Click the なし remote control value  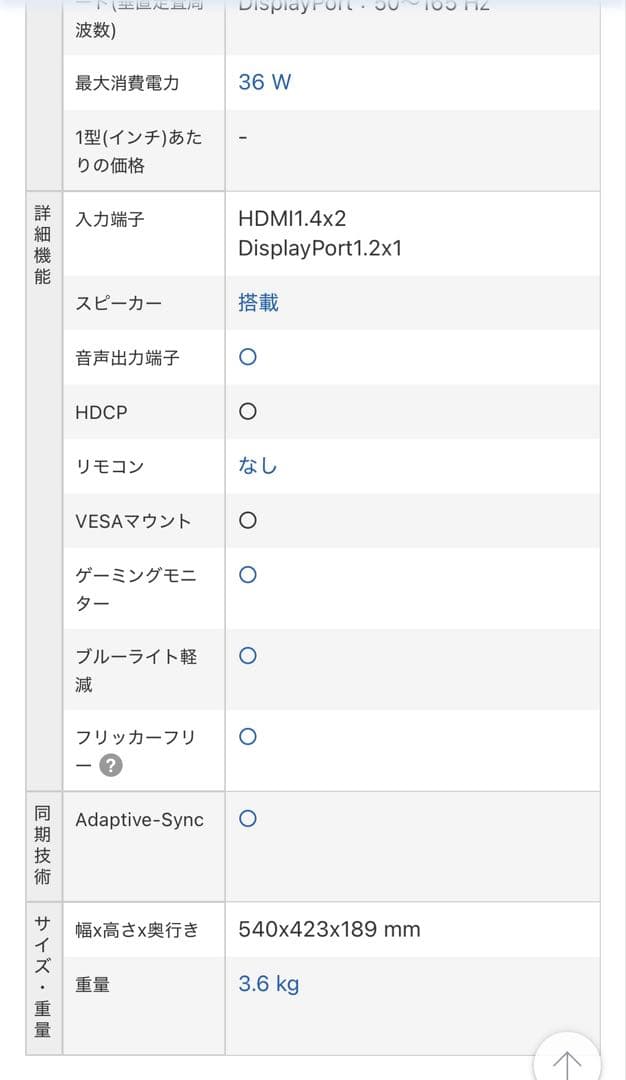[257, 465]
